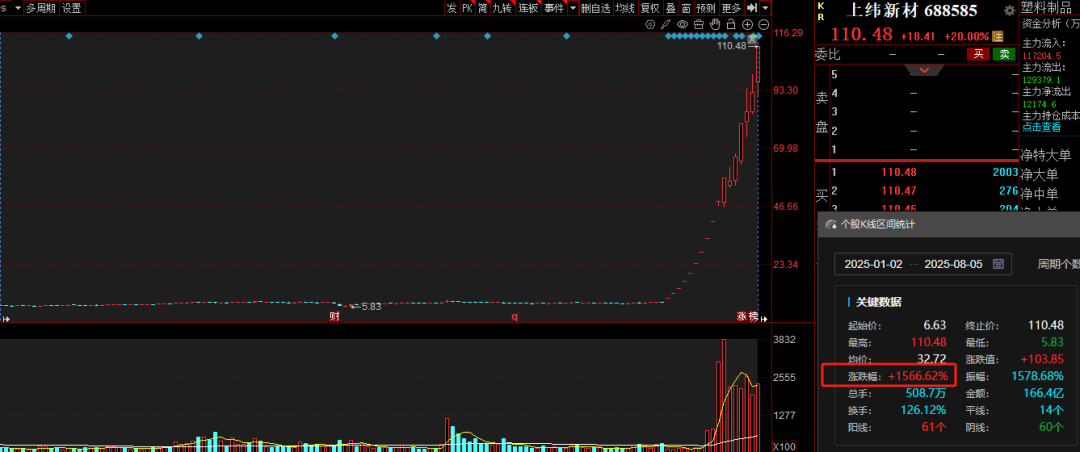Click the 窗 window button
The width and height of the screenshot is (1080, 452).
(686, 8)
